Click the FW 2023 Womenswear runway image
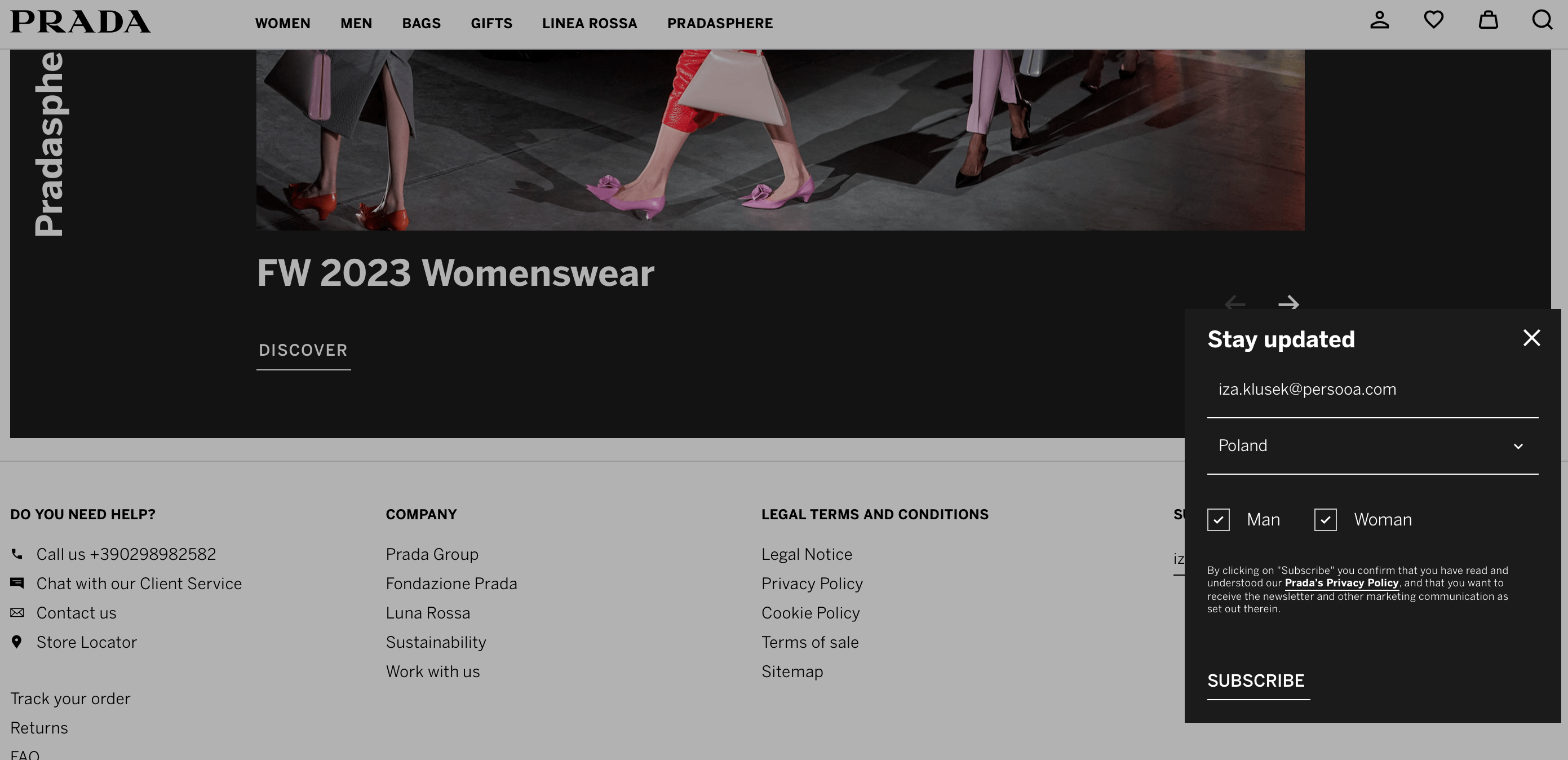Image resolution: width=1568 pixels, height=760 pixels. [779, 139]
